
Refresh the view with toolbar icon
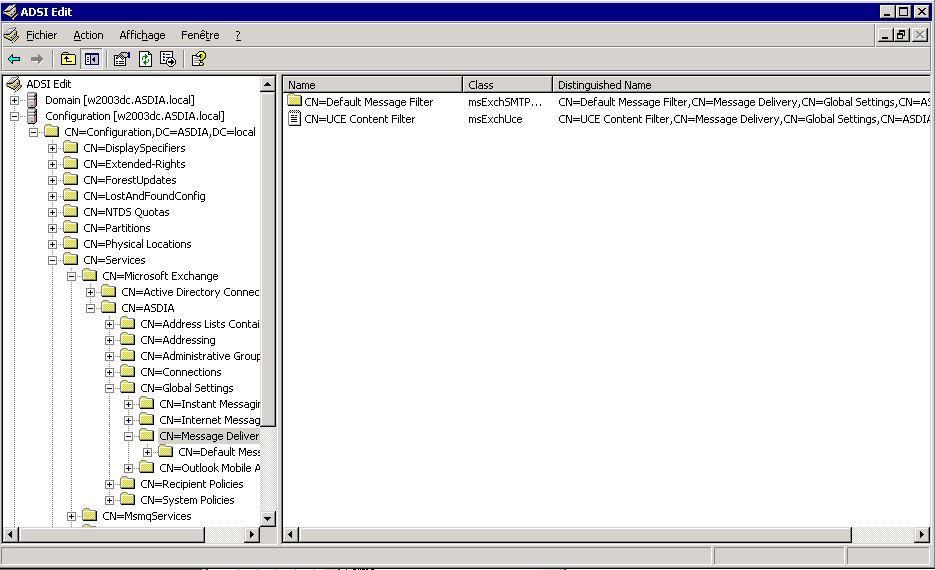(145, 59)
